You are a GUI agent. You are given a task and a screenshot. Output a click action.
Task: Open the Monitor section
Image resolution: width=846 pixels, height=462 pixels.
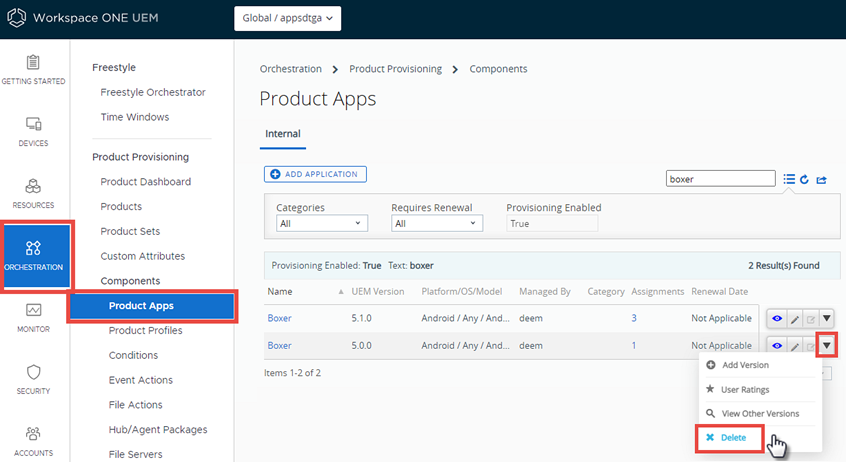click(x=33, y=317)
